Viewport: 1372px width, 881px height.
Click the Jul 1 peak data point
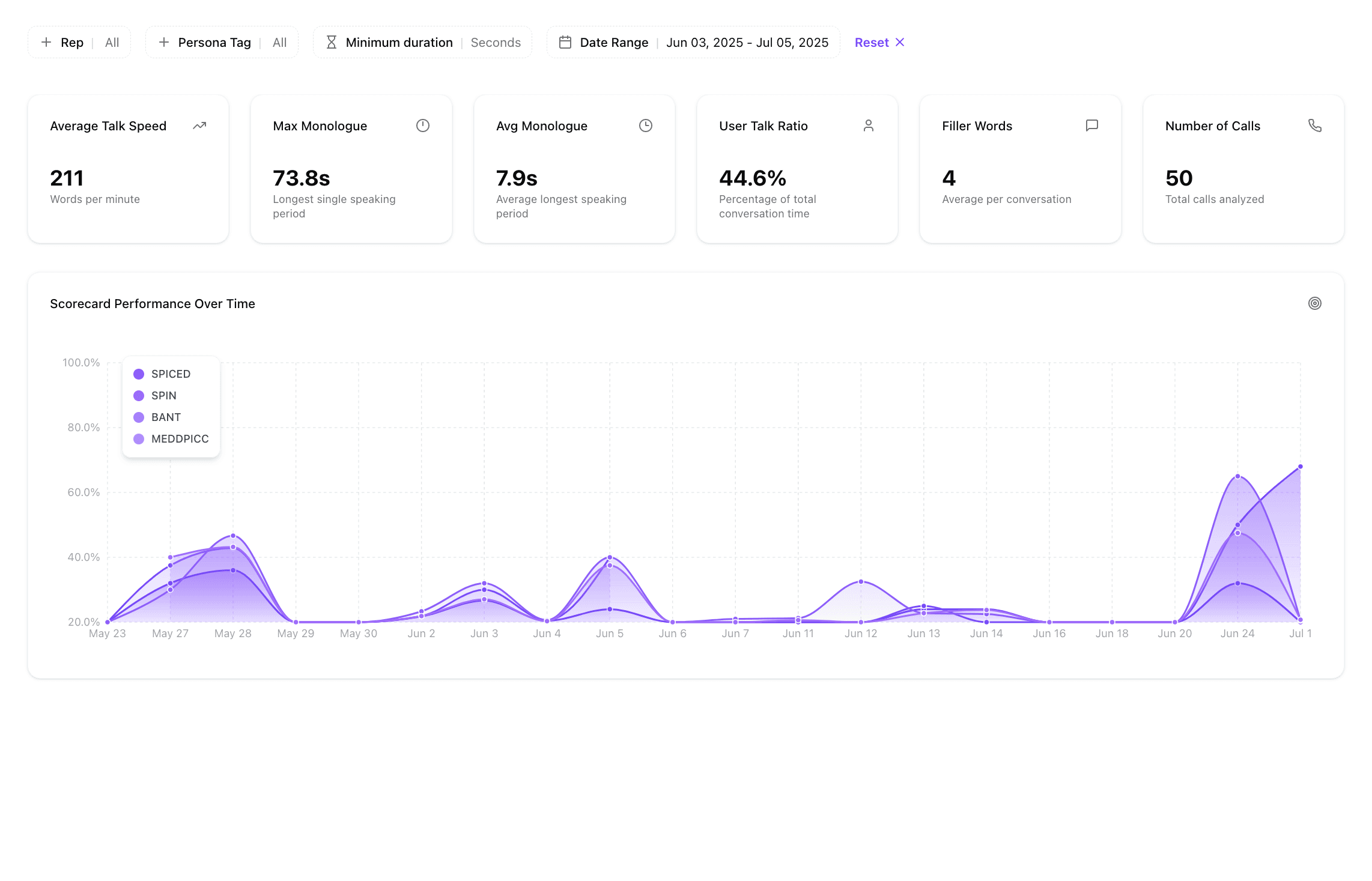click(1301, 467)
